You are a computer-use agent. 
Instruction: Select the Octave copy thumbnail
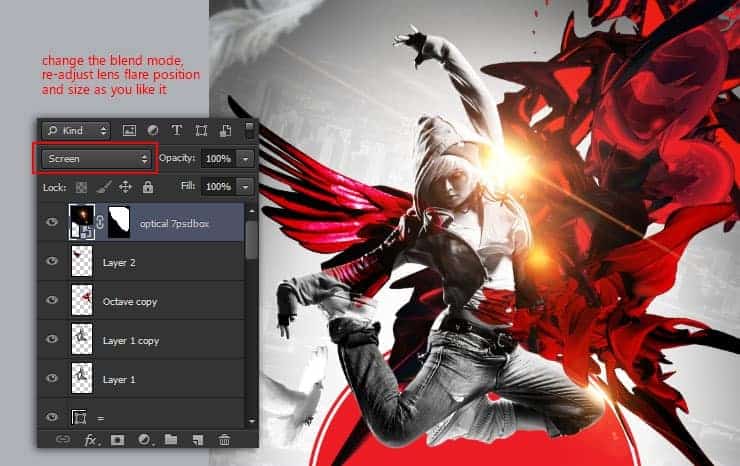[x=82, y=300]
